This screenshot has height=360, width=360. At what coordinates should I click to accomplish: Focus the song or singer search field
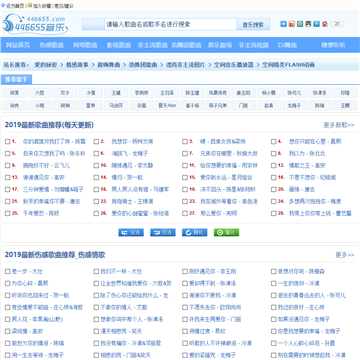click(171, 24)
